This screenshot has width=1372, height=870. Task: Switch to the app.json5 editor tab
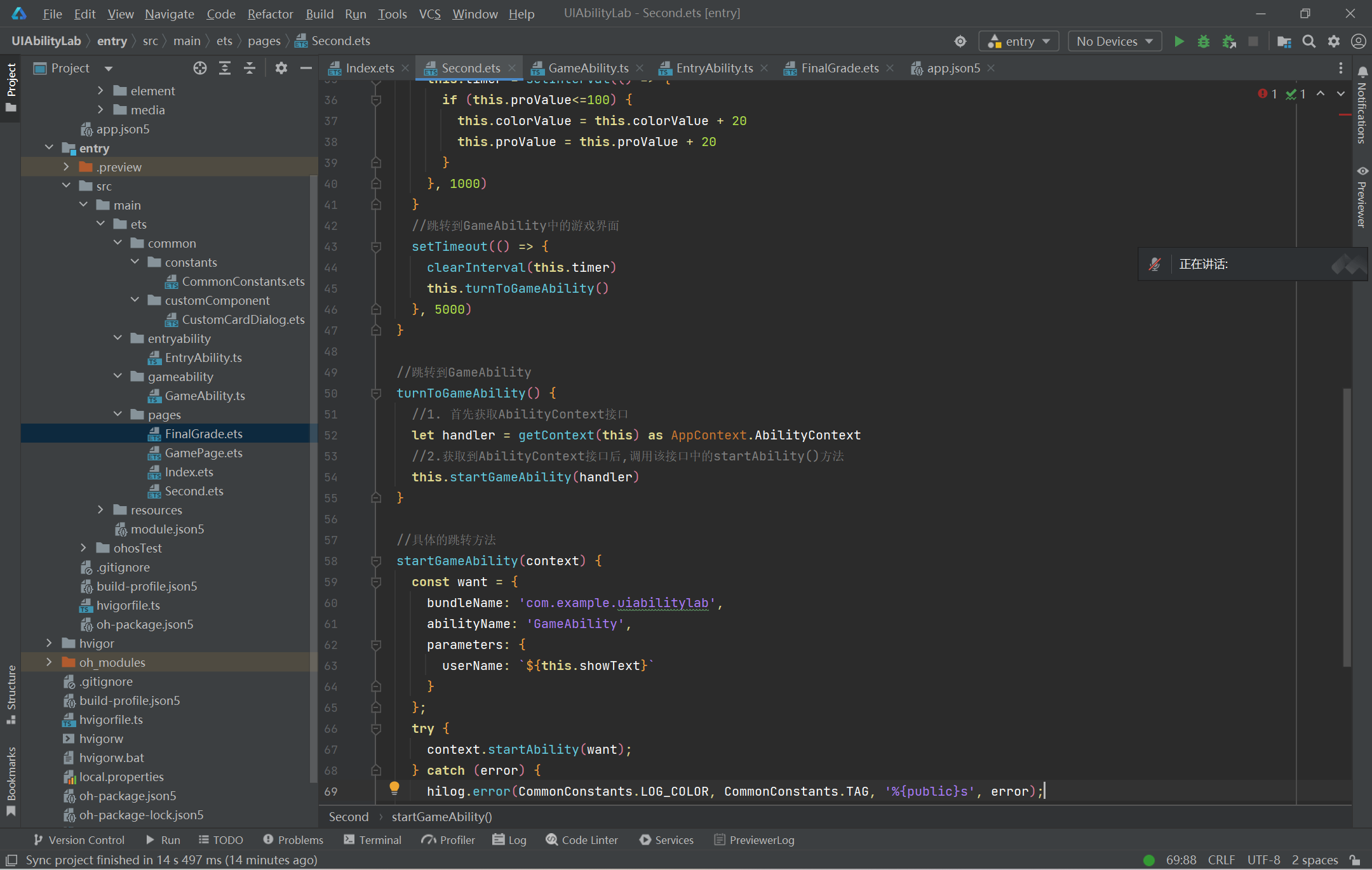[x=953, y=68]
